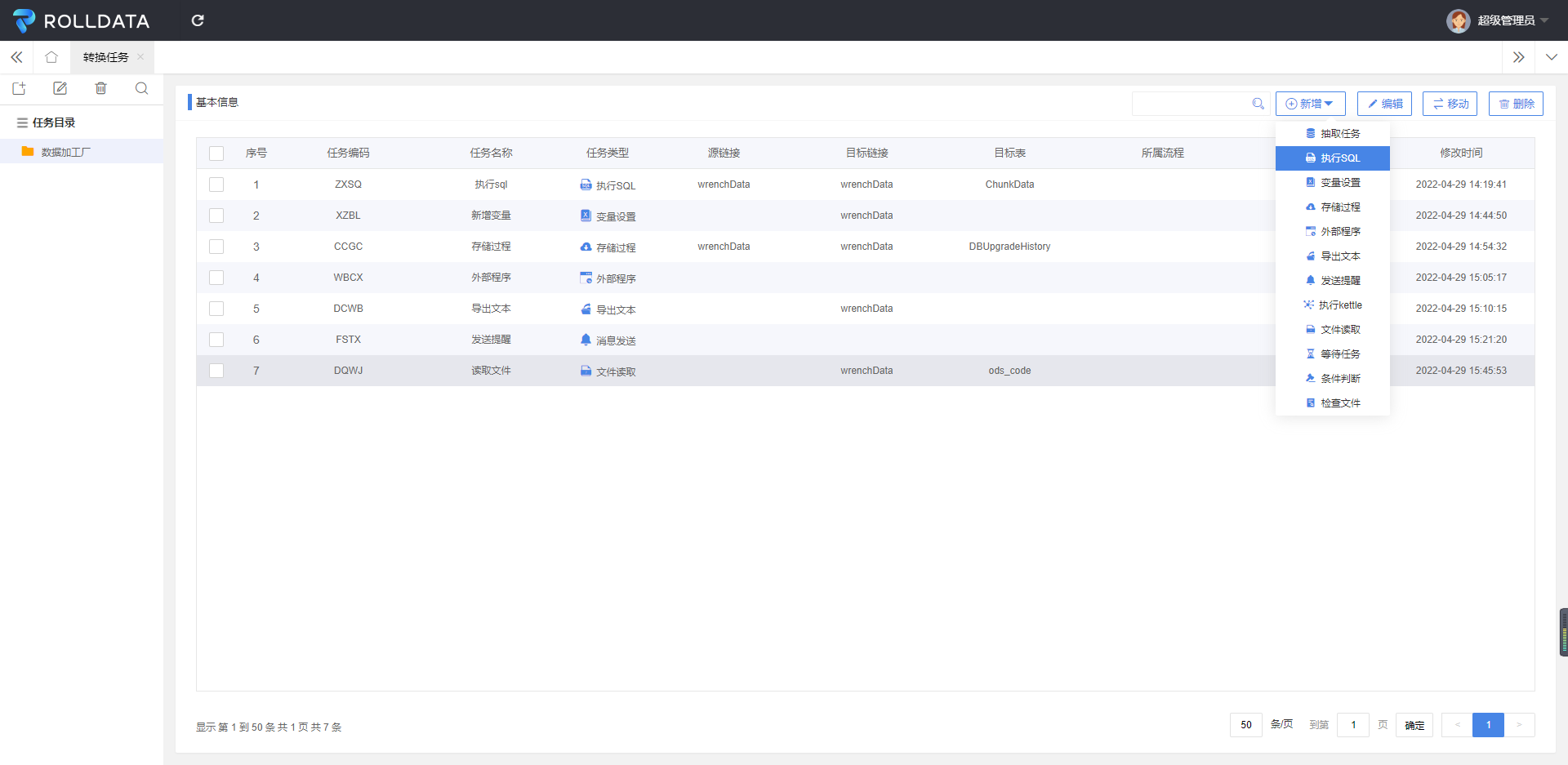Check the row 5 DCWB checkbox
Viewport: 1568px width, 765px height.
coord(216,309)
